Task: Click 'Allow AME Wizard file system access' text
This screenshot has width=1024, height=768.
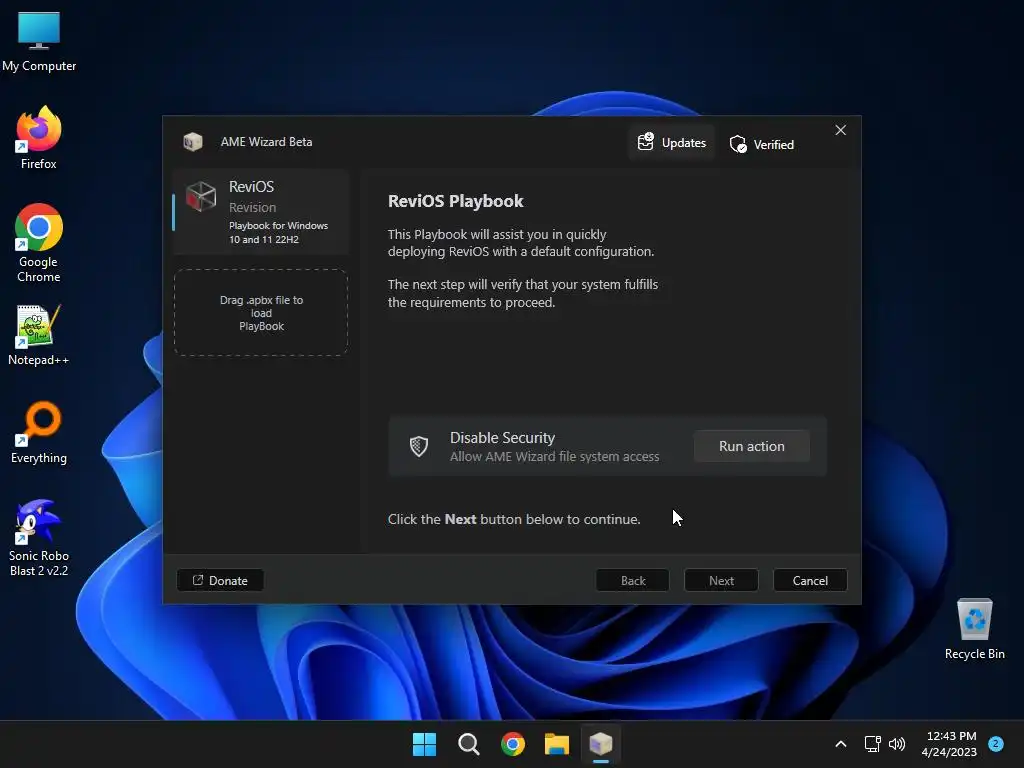Action: coord(554,456)
